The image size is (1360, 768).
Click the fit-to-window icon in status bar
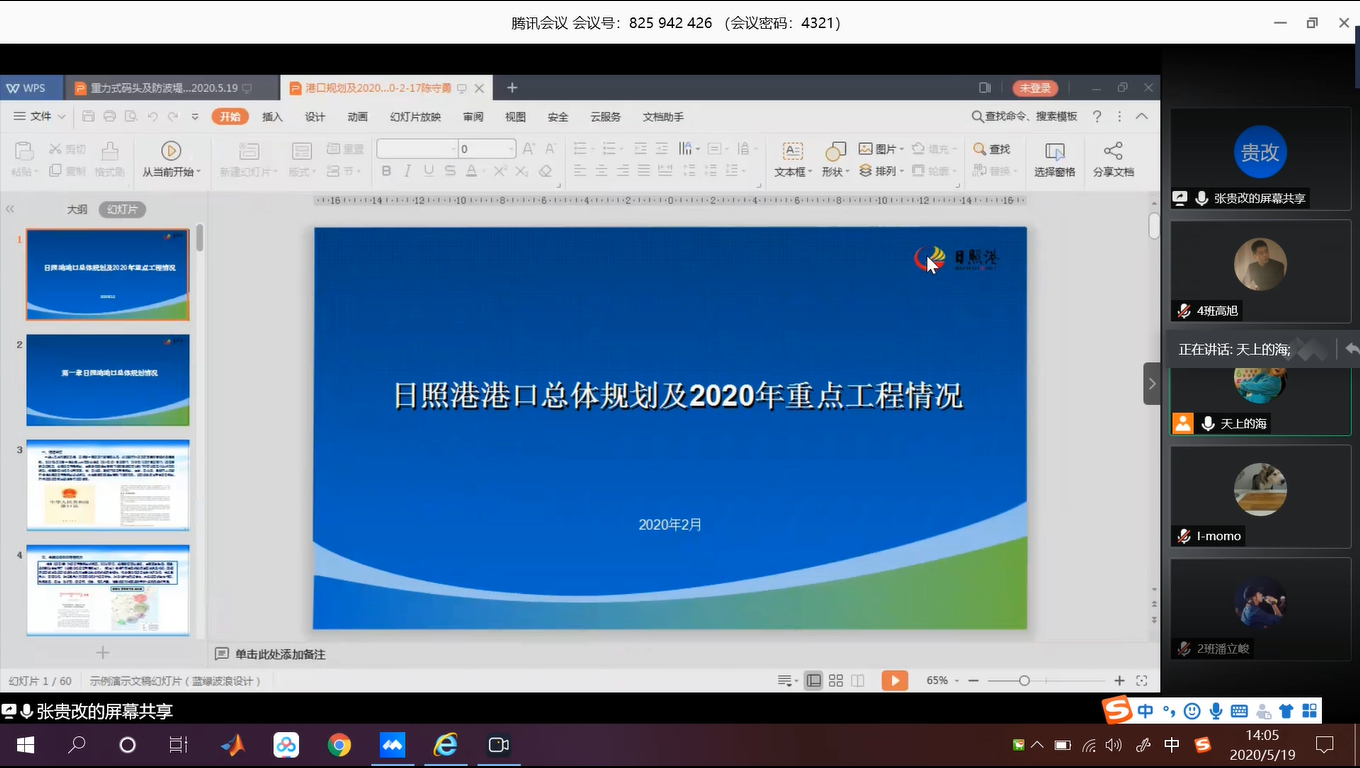click(x=1141, y=681)
